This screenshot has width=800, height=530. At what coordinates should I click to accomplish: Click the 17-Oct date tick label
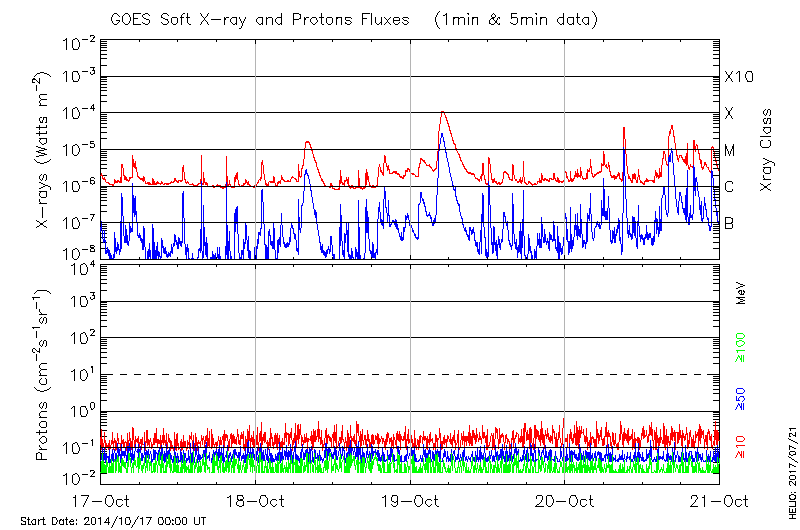[100, 501]
